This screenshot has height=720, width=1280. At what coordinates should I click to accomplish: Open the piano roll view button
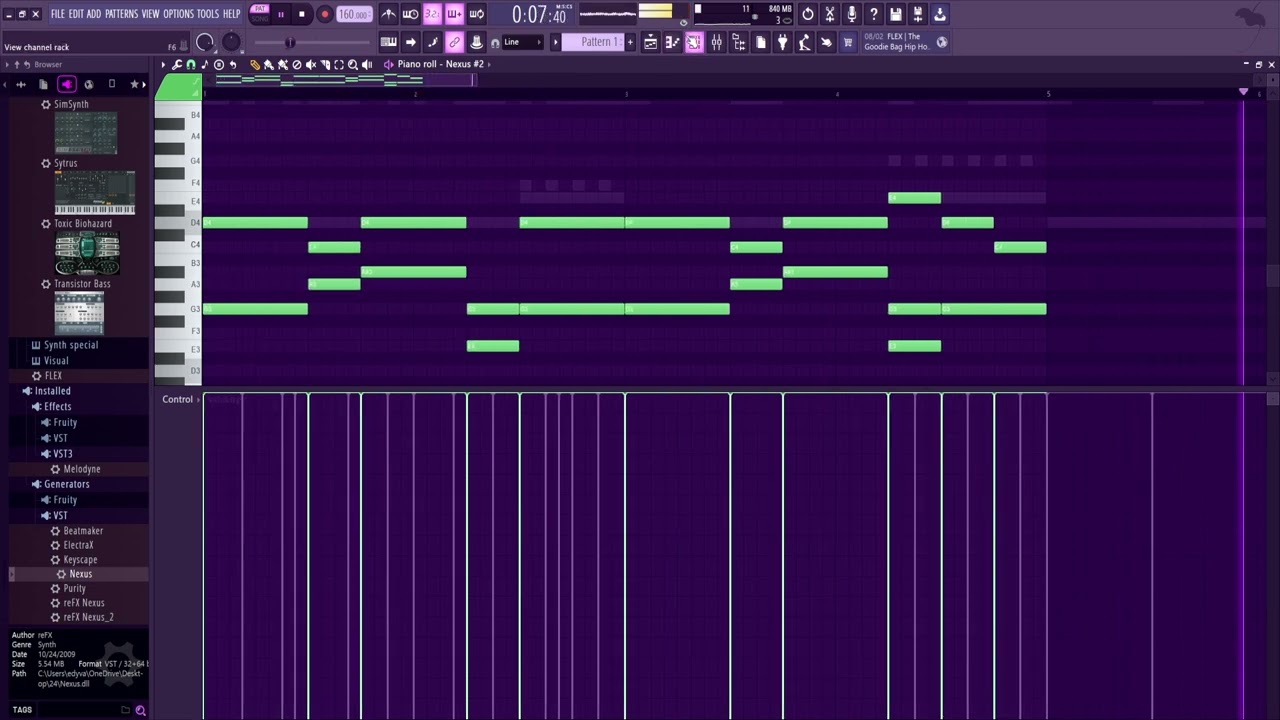(672, 42)
